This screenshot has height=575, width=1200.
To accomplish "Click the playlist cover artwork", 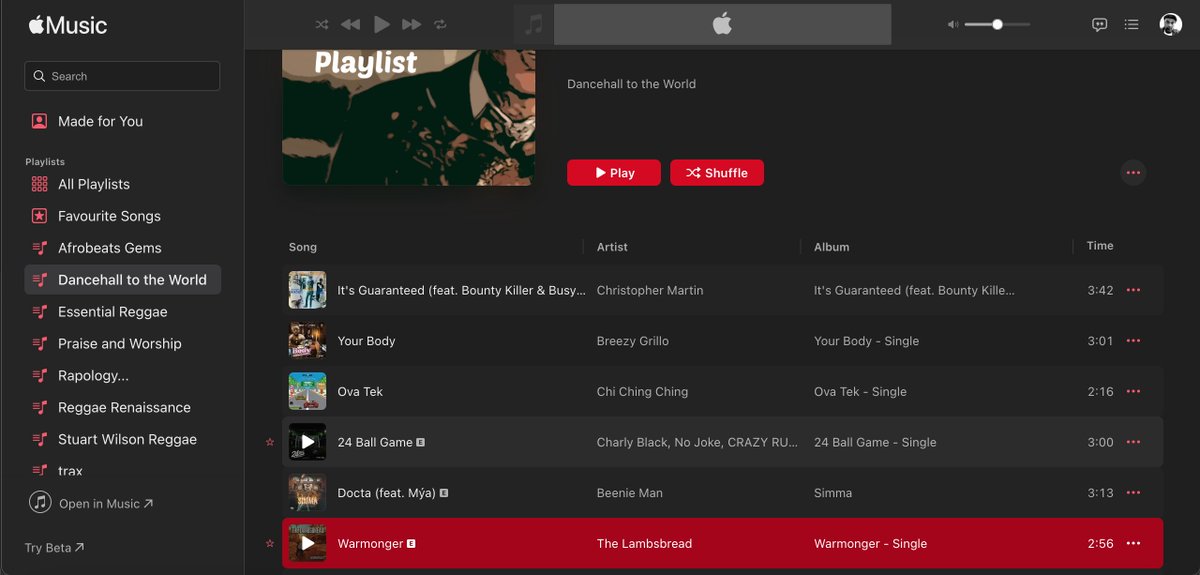I will coord(409,117).
